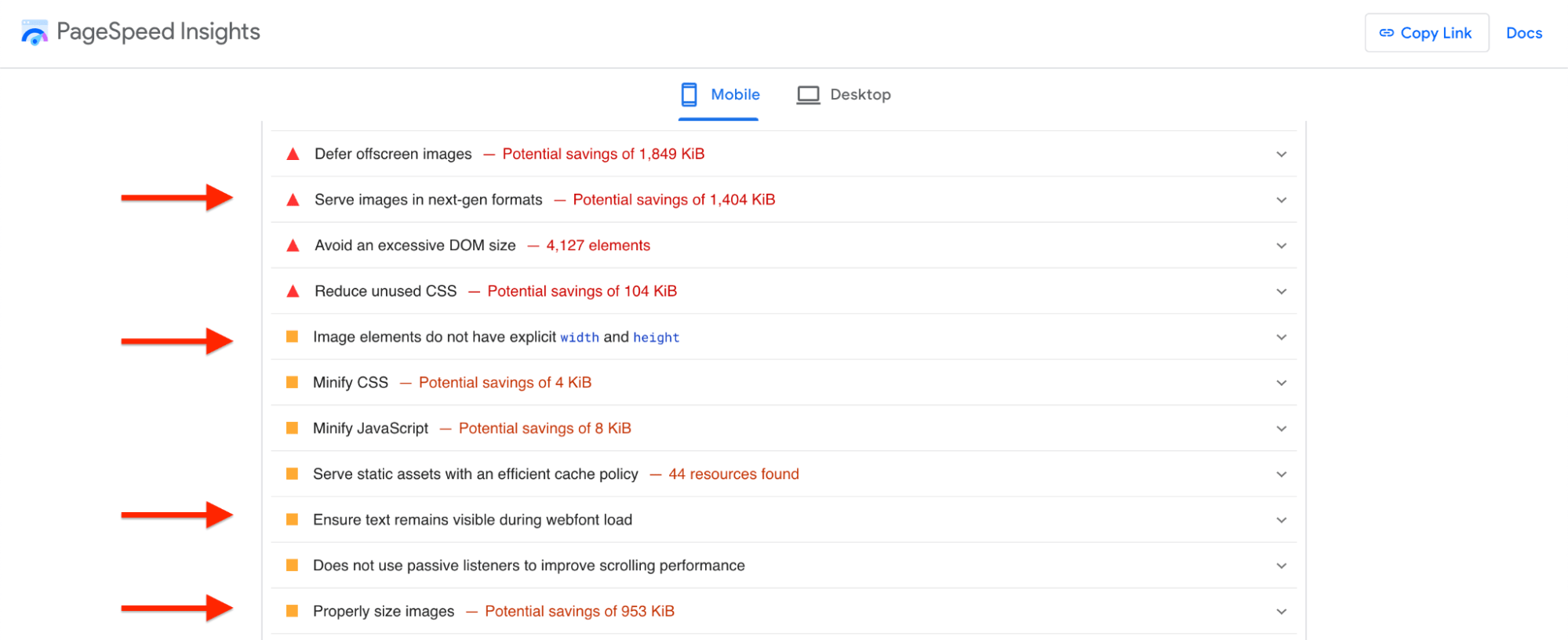Viewport: 1568px width, 640px height.
Task: Click the PageSpeed Insights logo icon
Action: tap(34, 33)
